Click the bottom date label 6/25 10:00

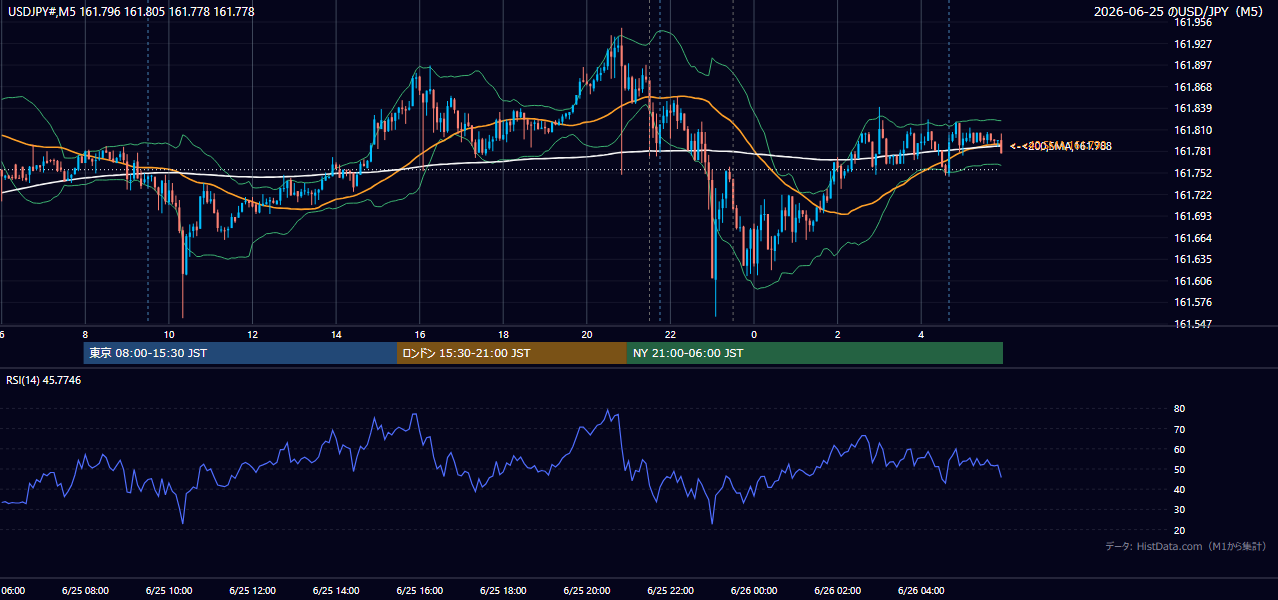tap(168, 591)
